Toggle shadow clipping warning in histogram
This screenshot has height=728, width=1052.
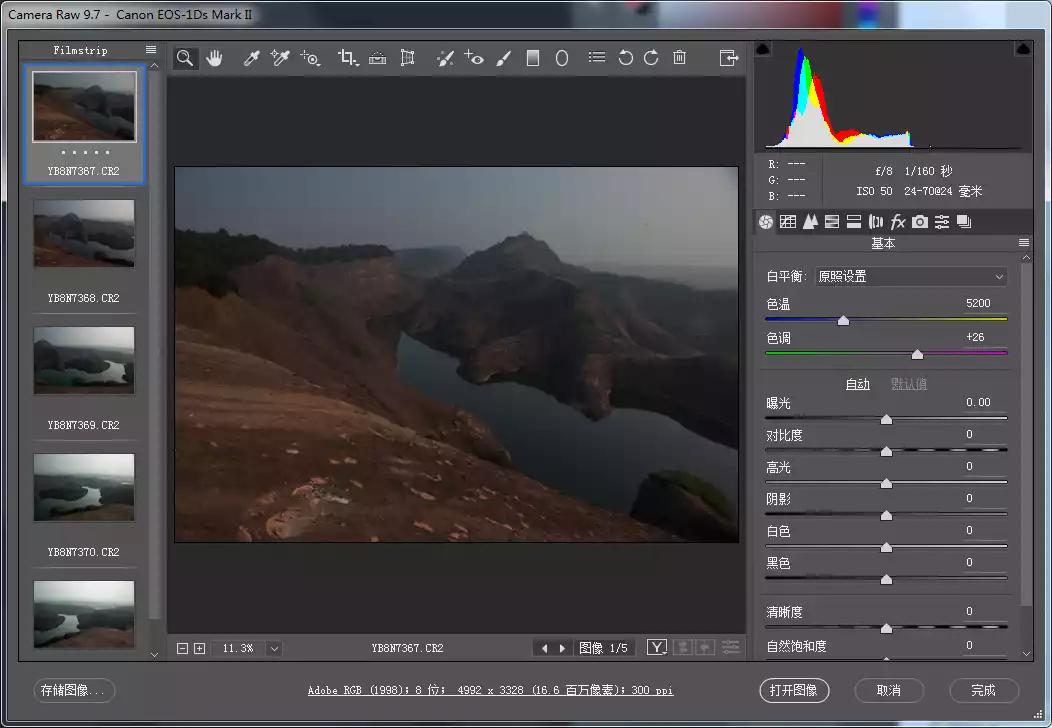click(762, 49)
